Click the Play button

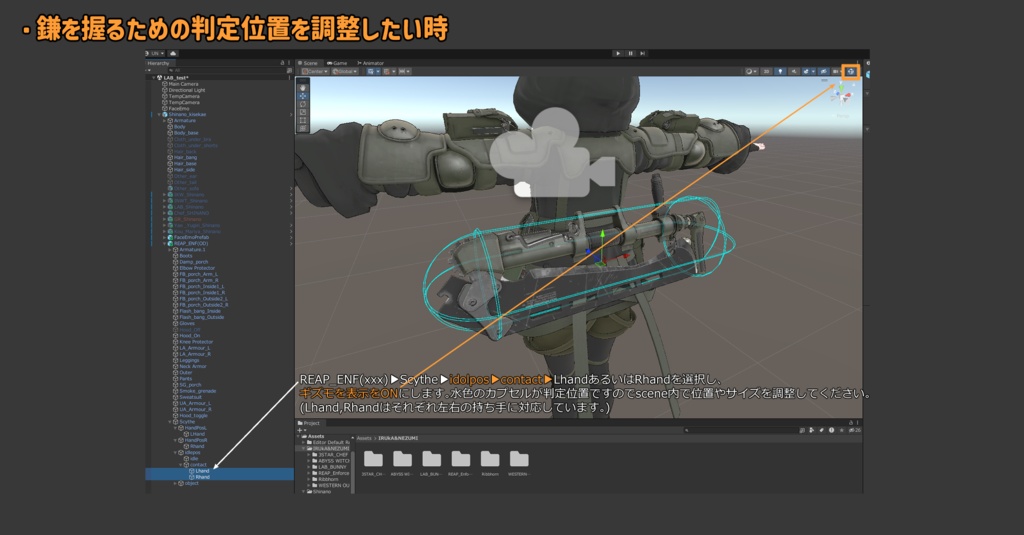coord(618,54)
